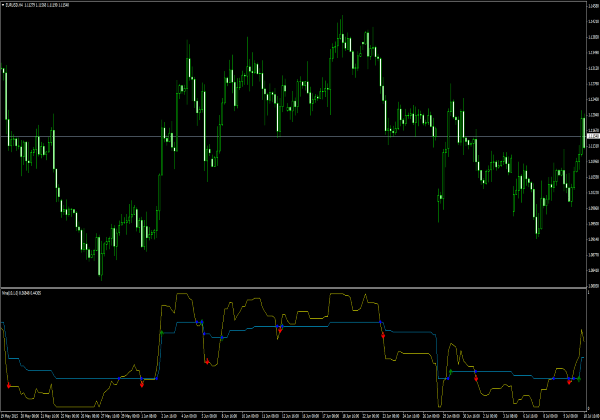Click the first date label on the time axis
This screenshot has height=420, width=600.
10,415
